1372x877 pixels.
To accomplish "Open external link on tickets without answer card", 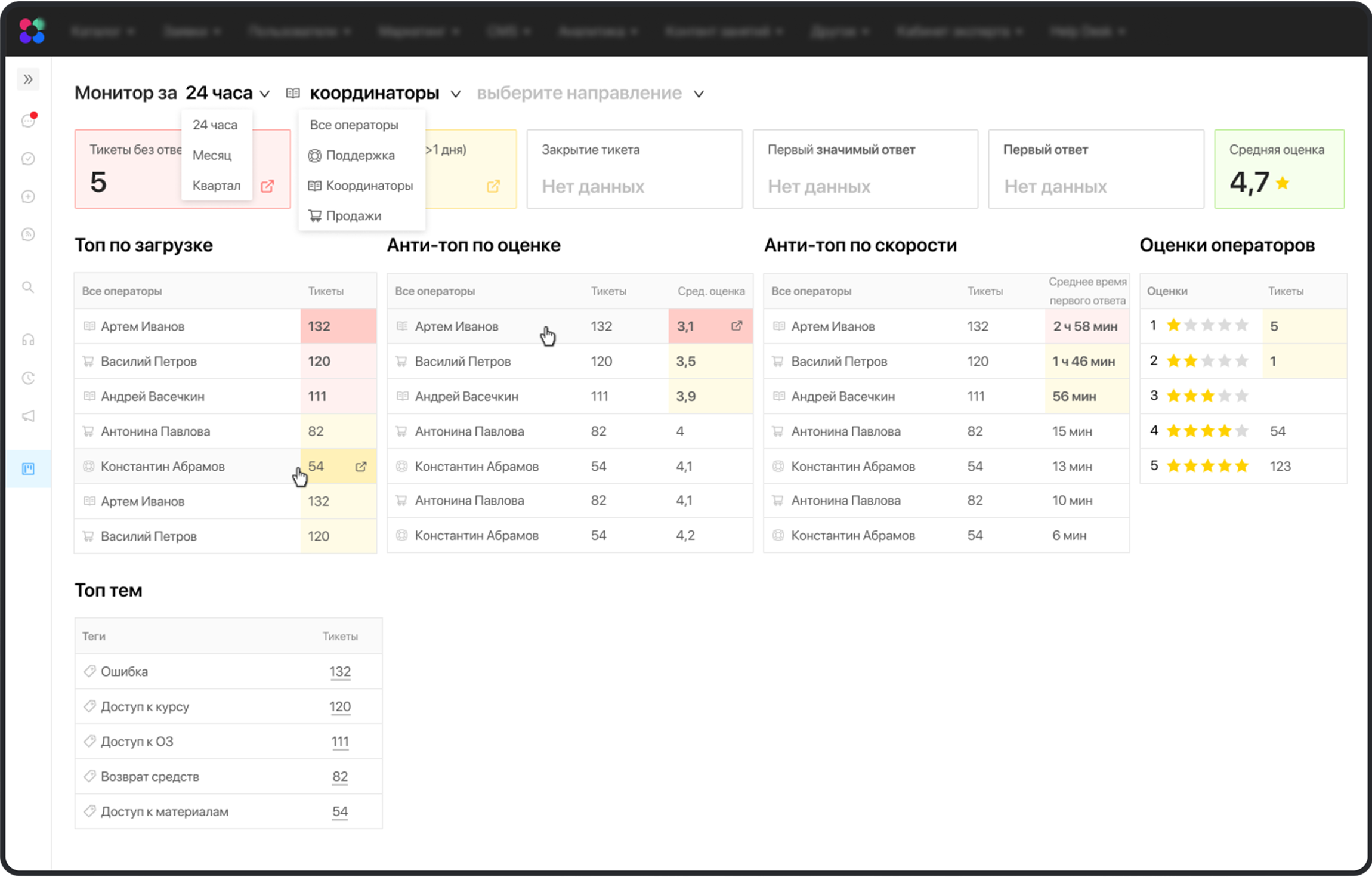I will click(x=267, y=186).
